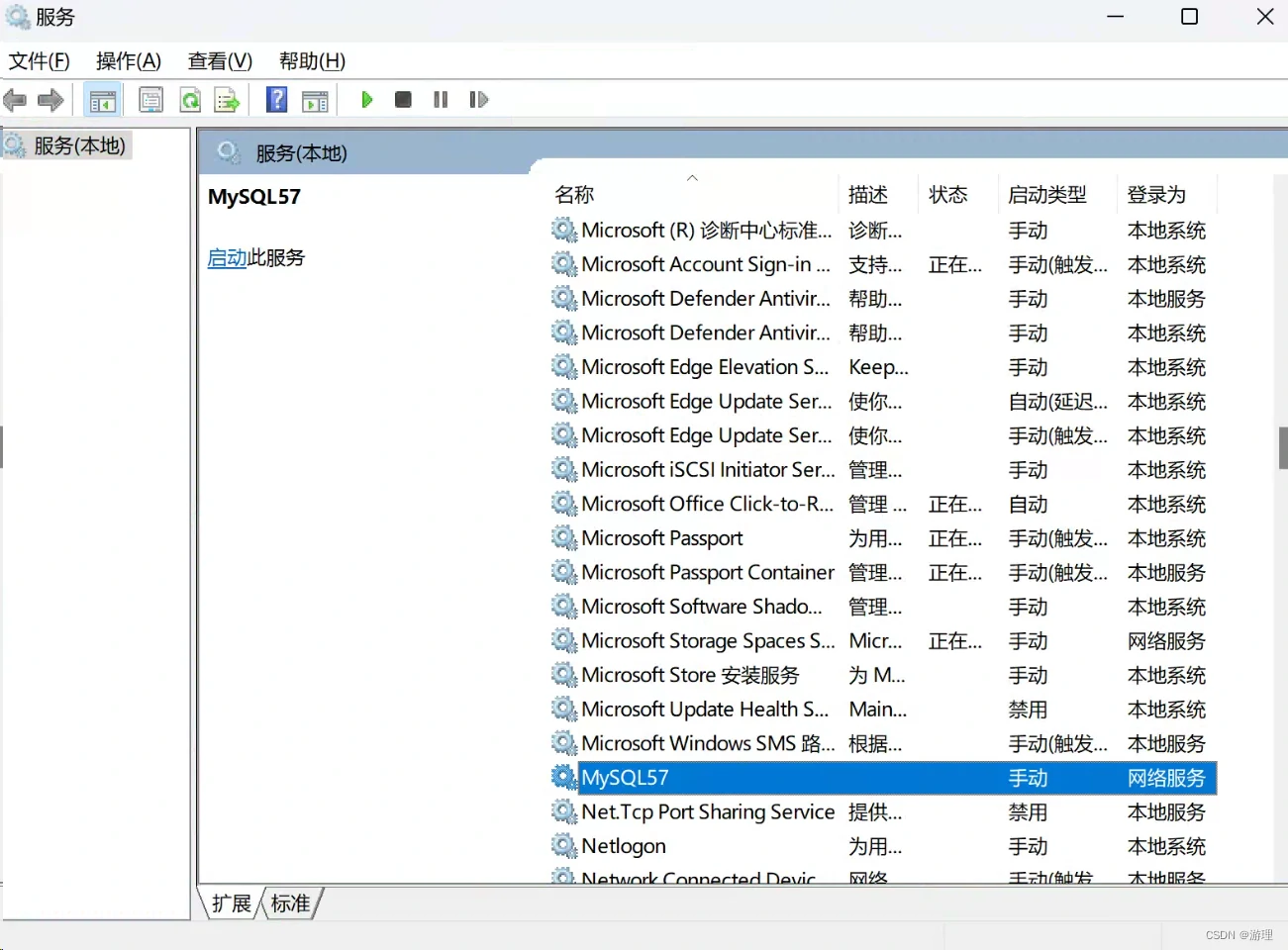Click the Back arrow in the toolbar

point(15,100)
